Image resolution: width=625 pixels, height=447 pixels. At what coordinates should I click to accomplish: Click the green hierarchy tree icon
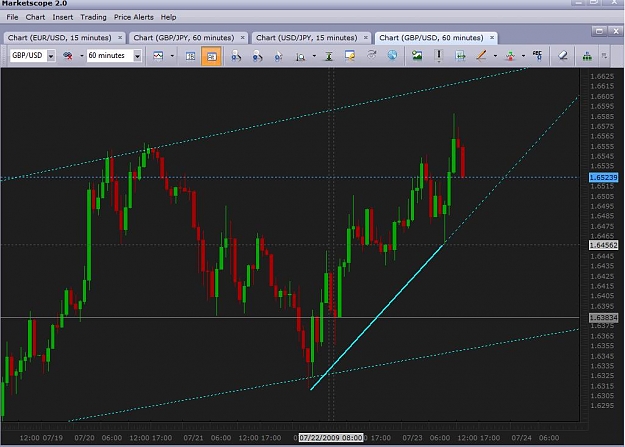click(587, 56)
